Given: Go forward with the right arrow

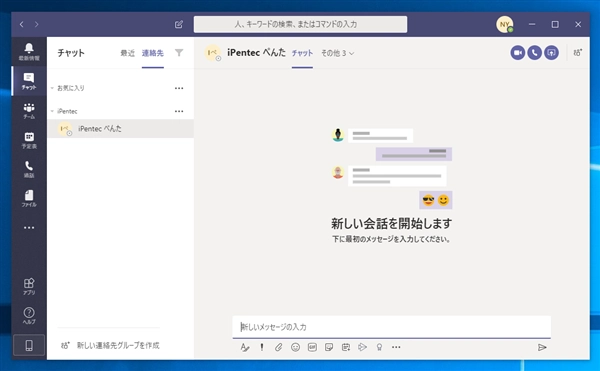Looking at the screenshot, I should (36, 24).
